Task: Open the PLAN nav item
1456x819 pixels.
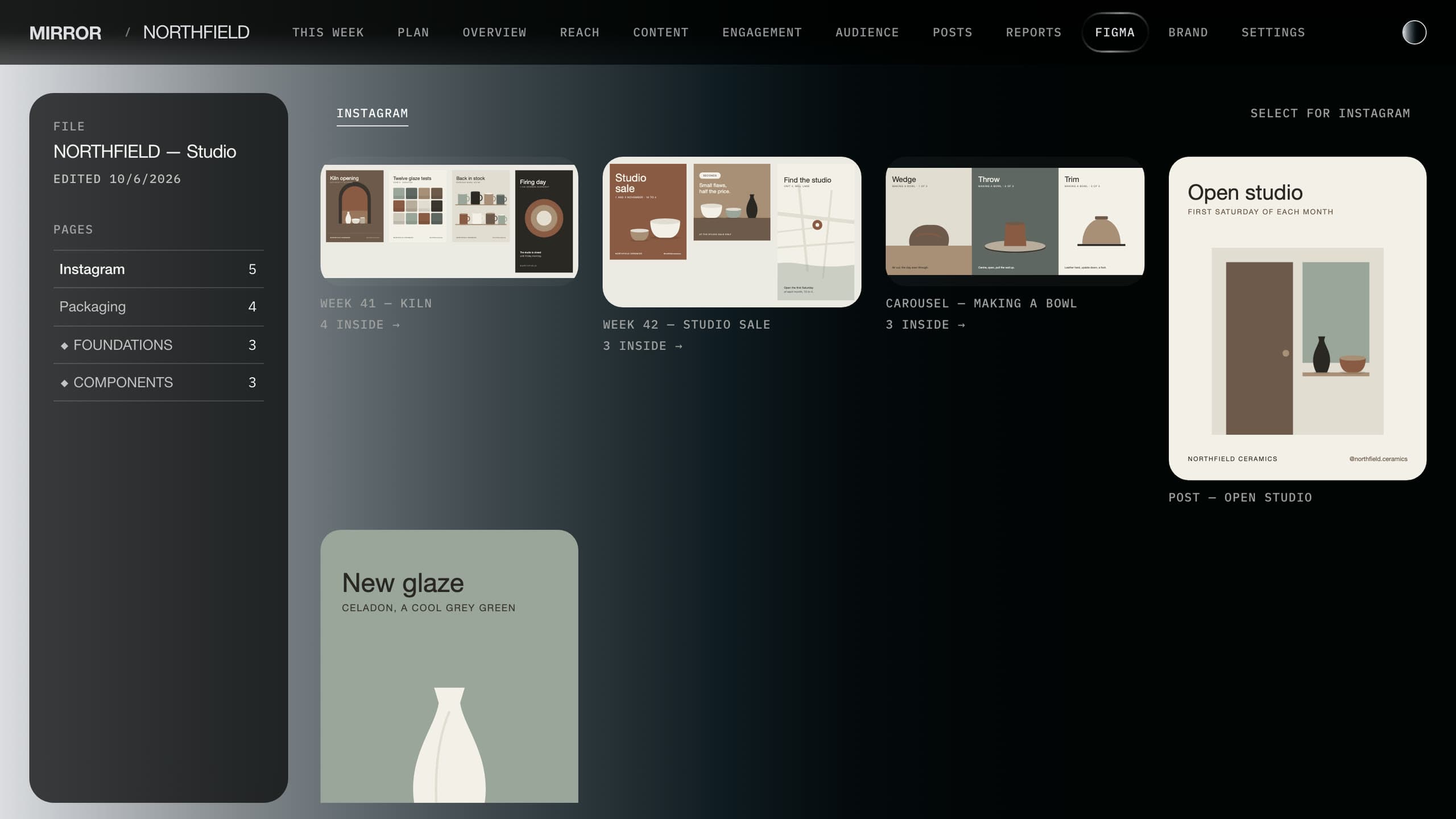Action: click(x=413, y=32)
